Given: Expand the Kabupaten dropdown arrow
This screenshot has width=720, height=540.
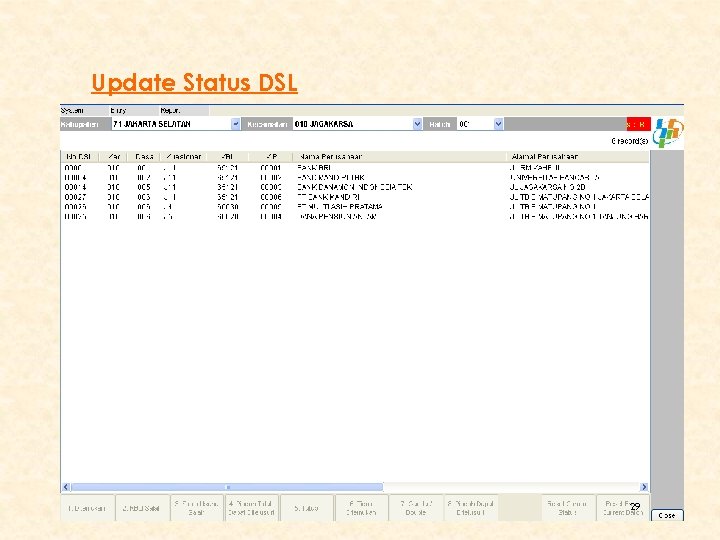Looking at the screenshot, I should (236, 124).
